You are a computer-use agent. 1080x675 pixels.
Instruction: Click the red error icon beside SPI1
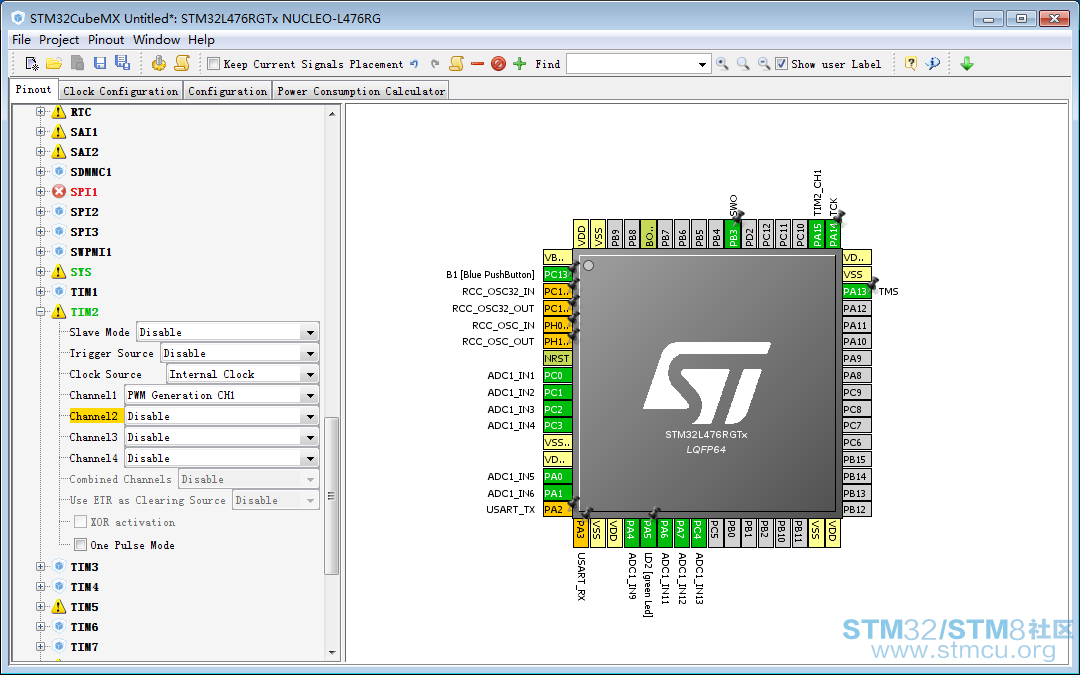59,191
